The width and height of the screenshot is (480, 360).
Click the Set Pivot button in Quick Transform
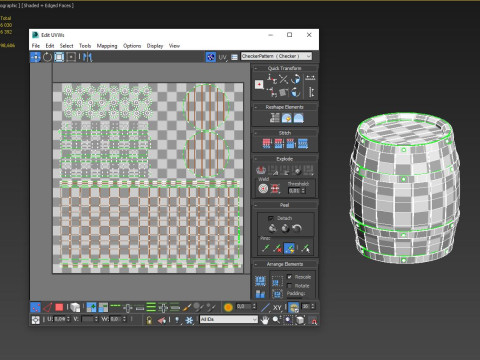click(259, 85)
